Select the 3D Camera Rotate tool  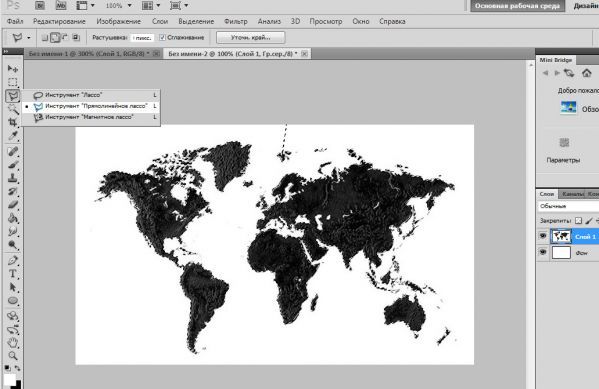point(13,329)
